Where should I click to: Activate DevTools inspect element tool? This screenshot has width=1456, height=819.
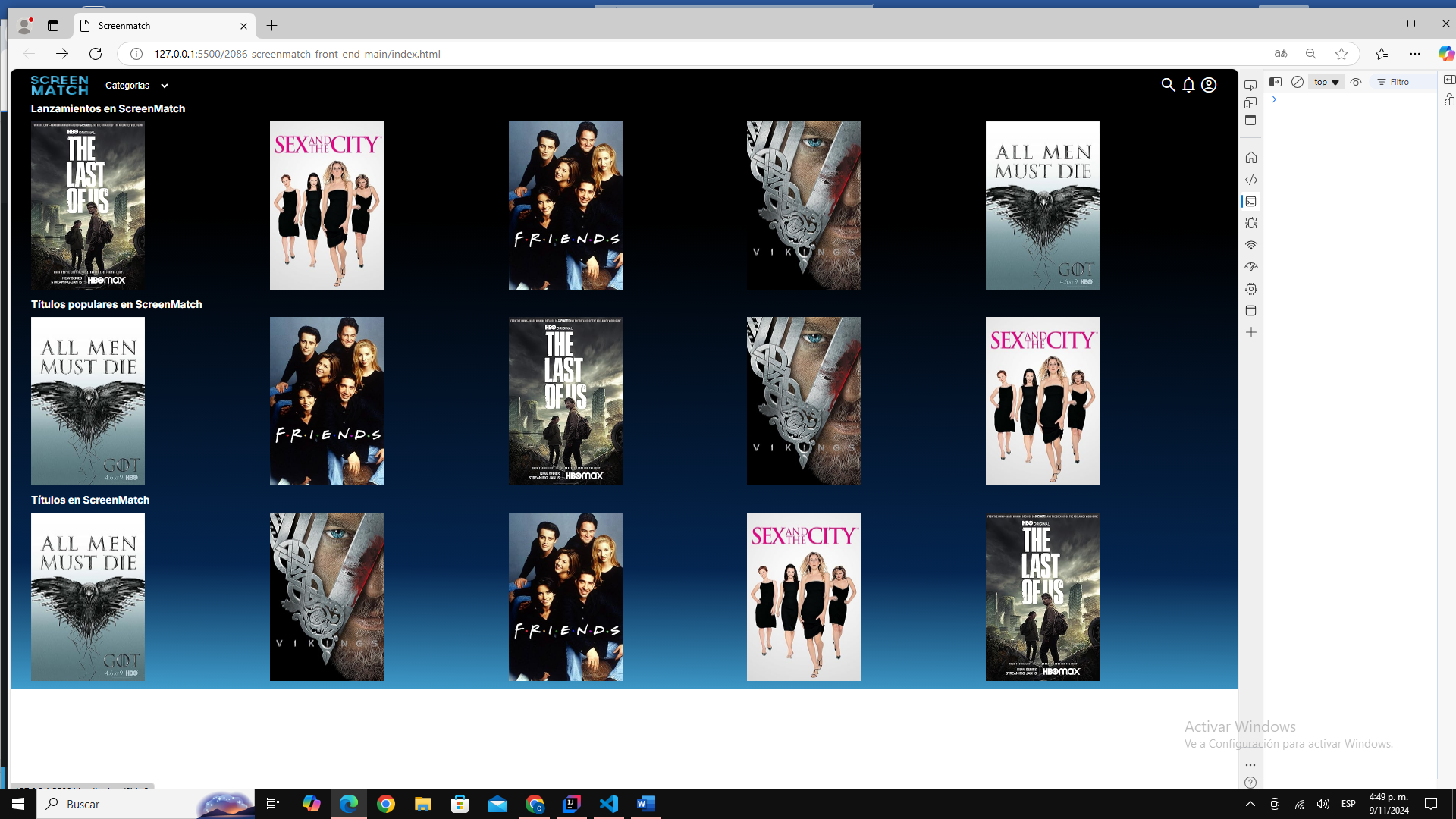[1250, 85]
